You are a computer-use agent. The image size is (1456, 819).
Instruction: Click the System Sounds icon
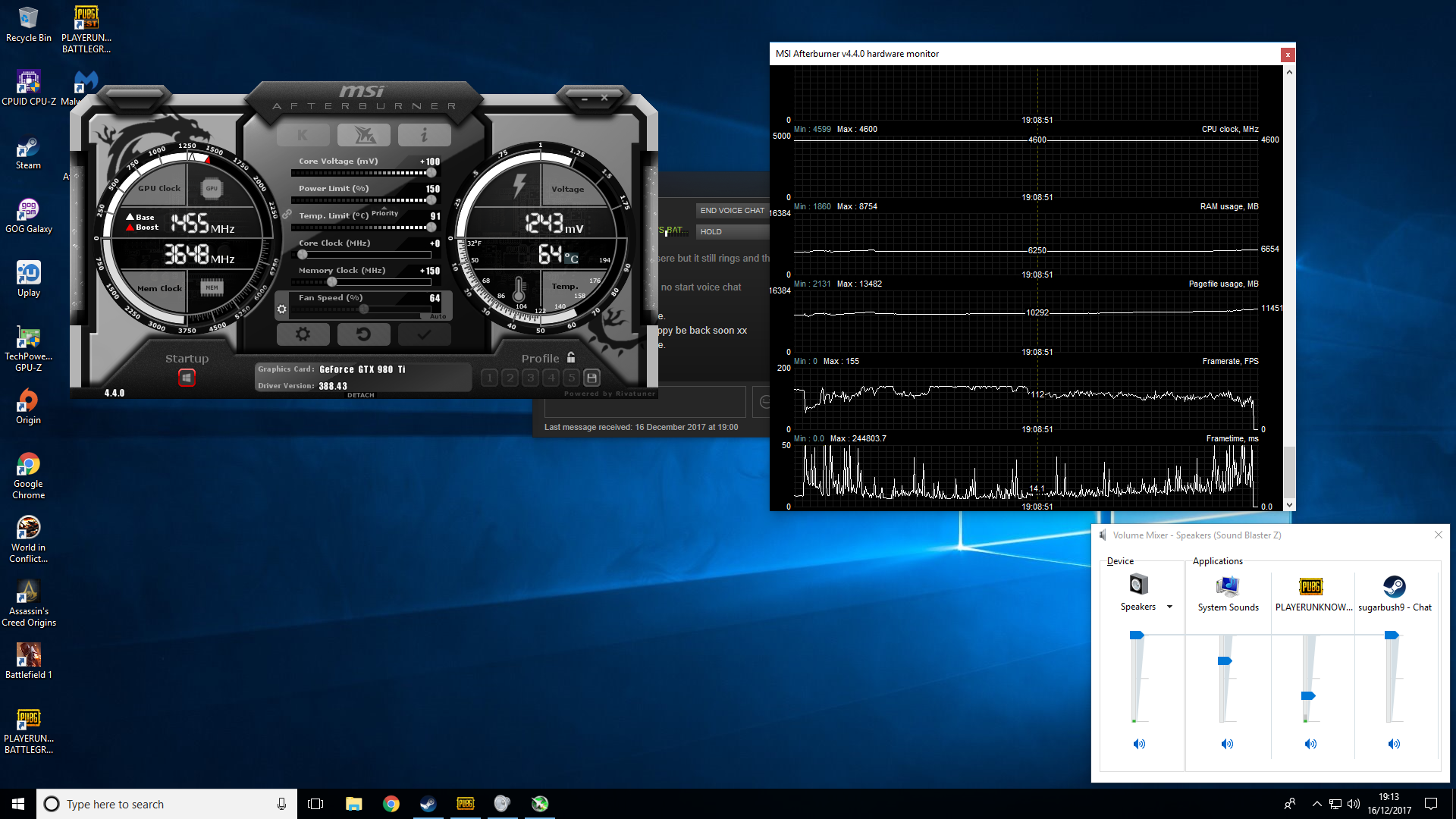[x=1227, y=586]
